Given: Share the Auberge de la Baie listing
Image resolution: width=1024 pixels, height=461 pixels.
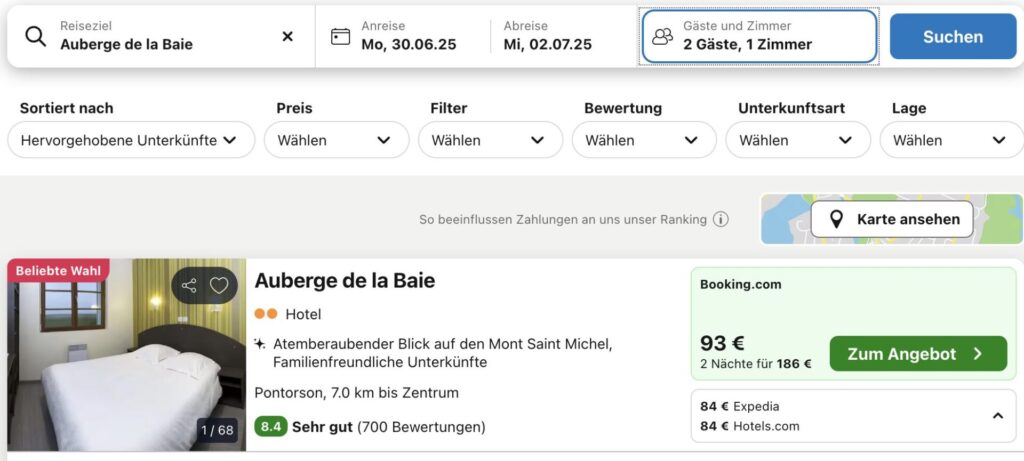Looking at the screenshot, I should (x=189, y=286).
